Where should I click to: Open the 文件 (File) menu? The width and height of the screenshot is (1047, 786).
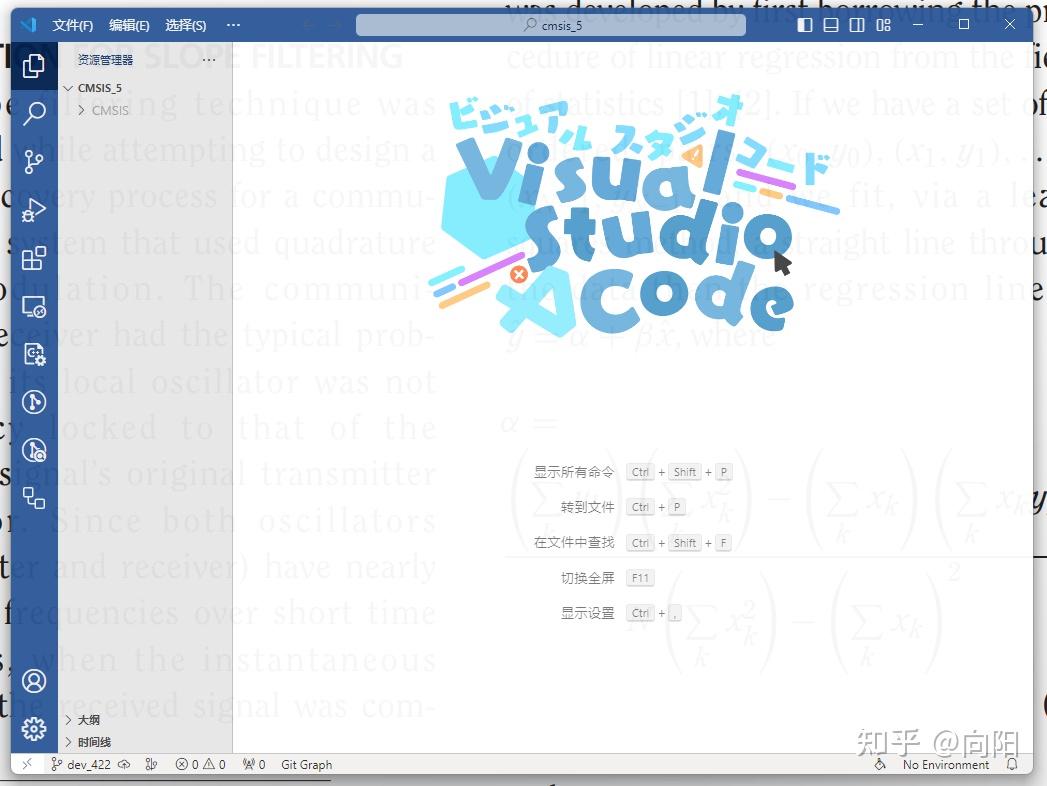71,25
